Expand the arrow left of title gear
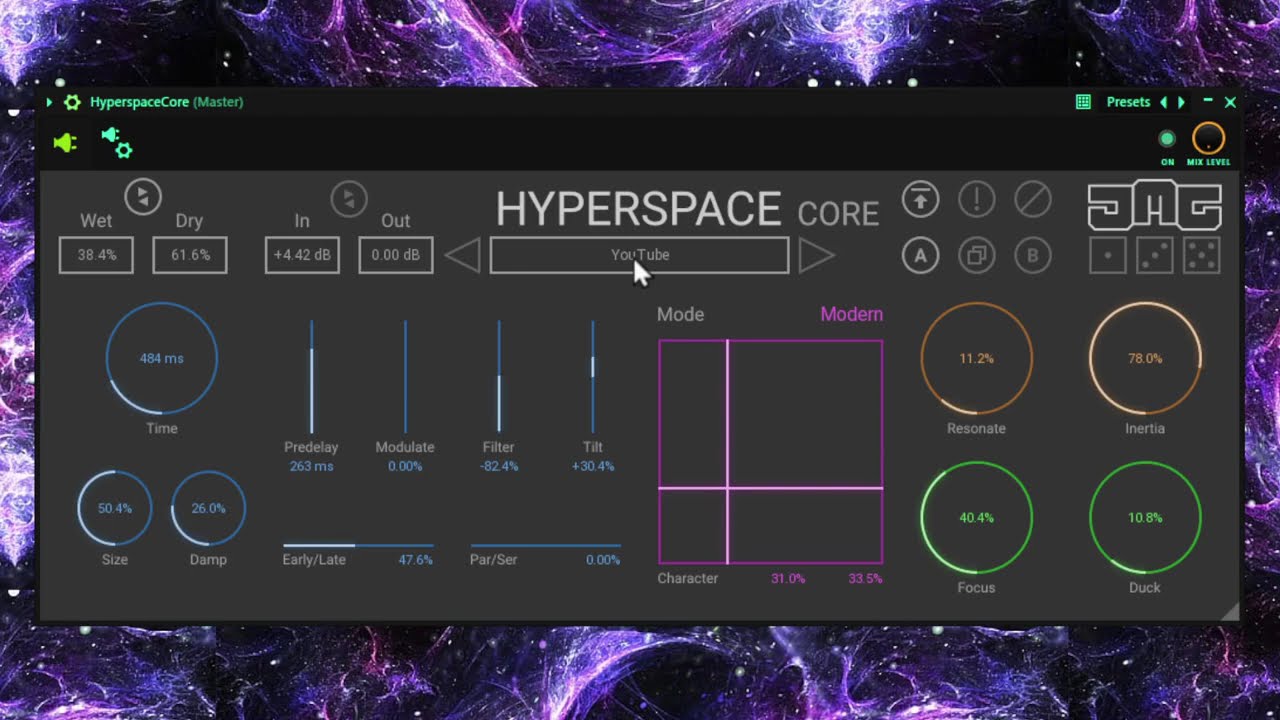This screenshot has width=1280, height=720. coord(49,102)
